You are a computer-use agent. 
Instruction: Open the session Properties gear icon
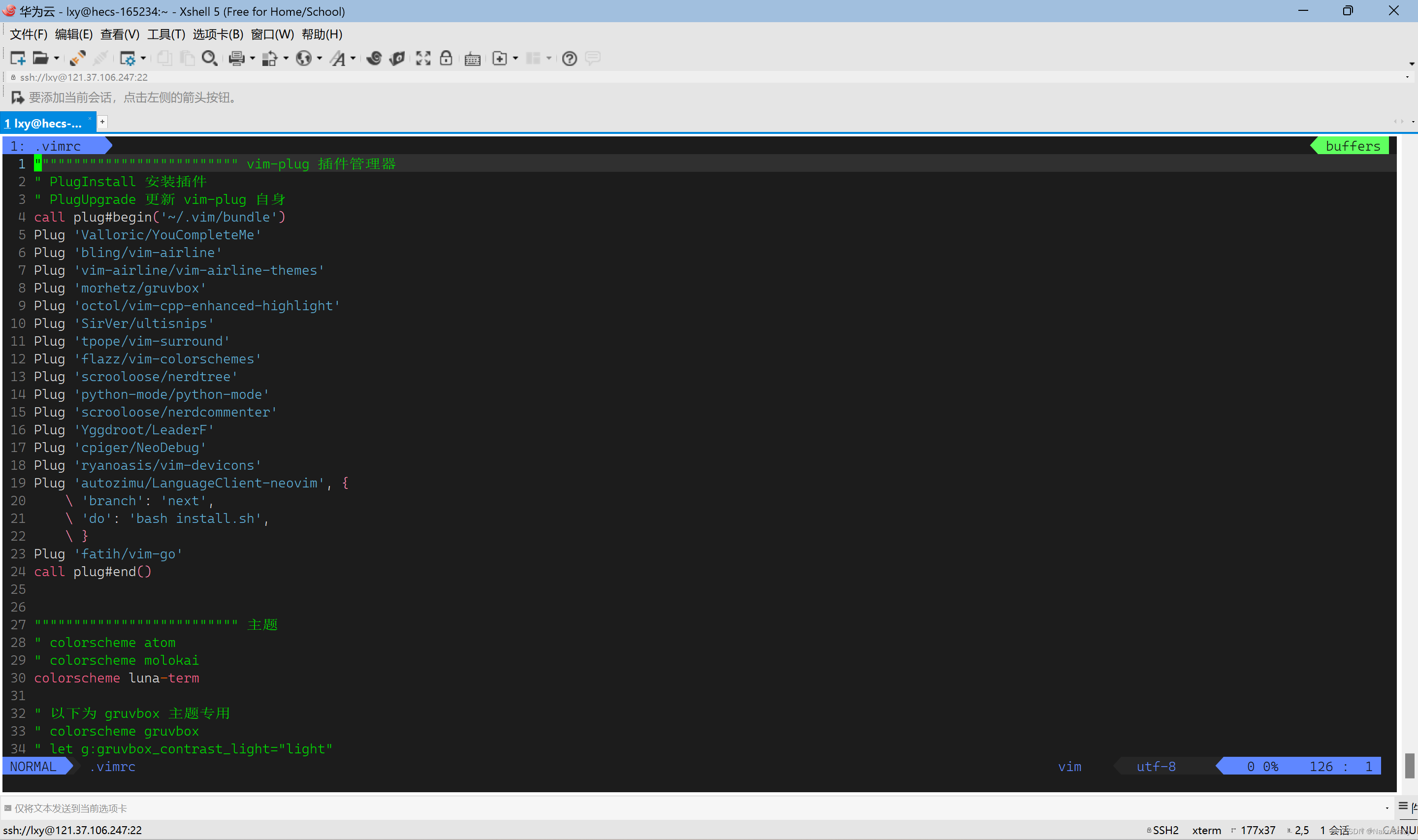129,58
